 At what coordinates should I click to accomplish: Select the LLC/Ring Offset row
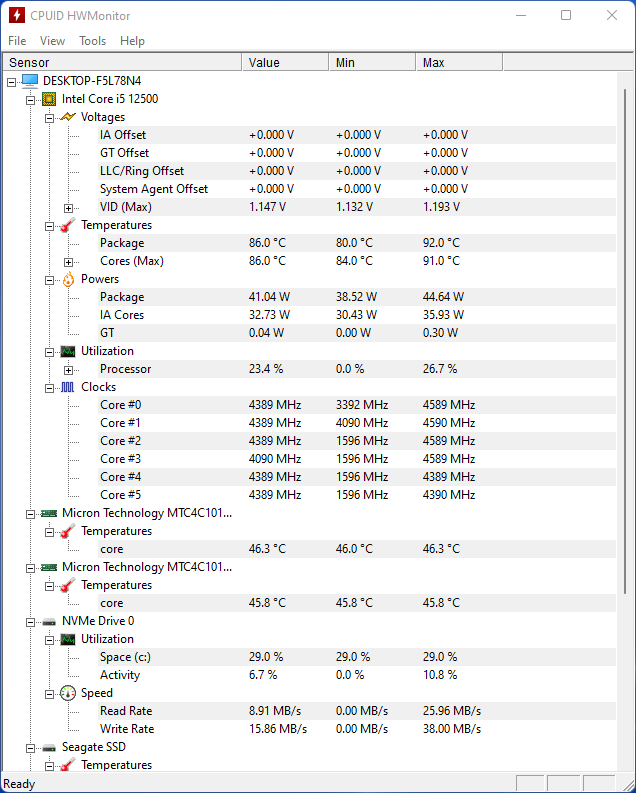coord(357,171)
